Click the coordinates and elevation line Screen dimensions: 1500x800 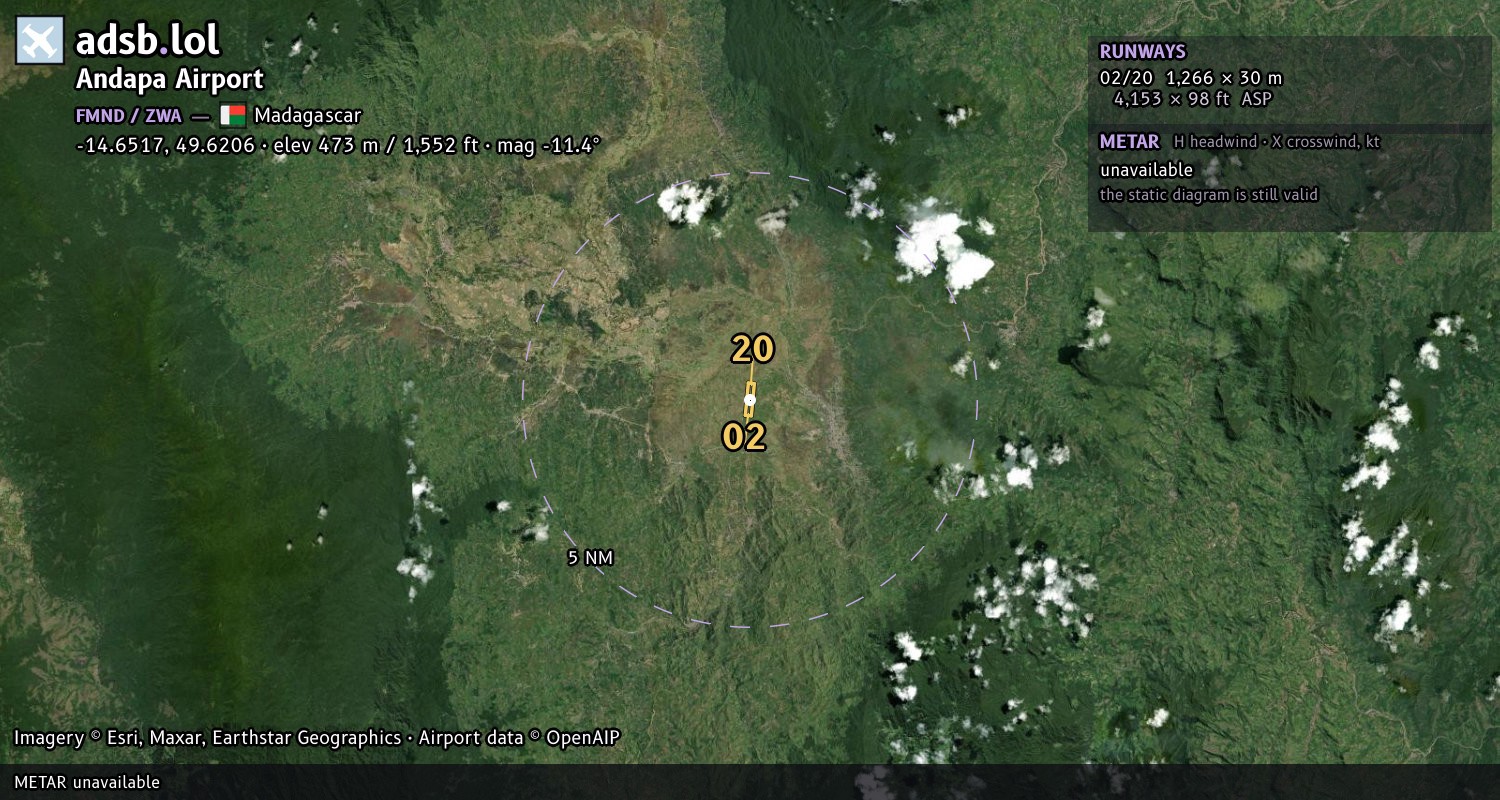pyautogui.click(x=338, y=145)
